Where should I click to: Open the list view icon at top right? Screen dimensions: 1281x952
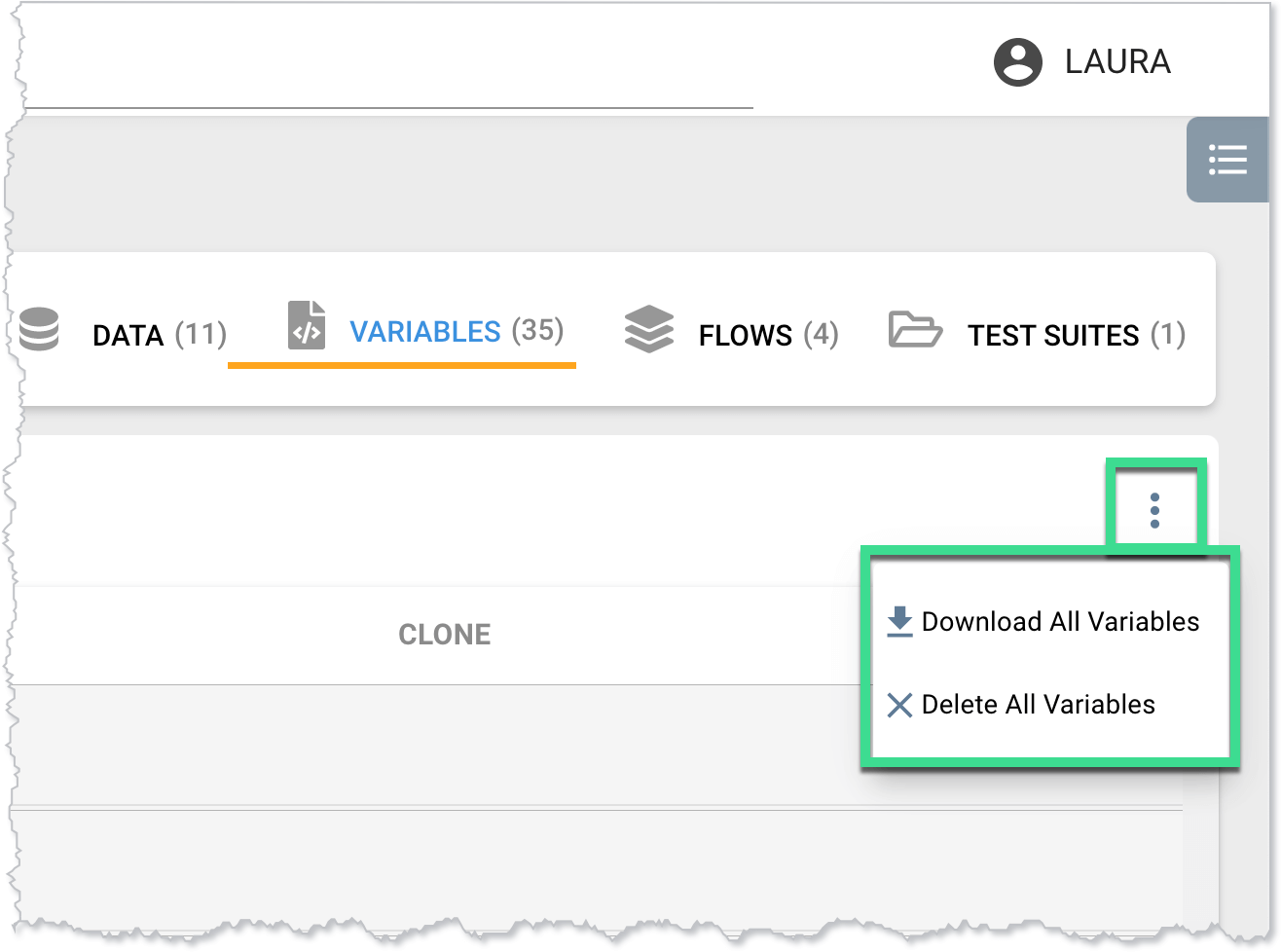(1227, 159)
